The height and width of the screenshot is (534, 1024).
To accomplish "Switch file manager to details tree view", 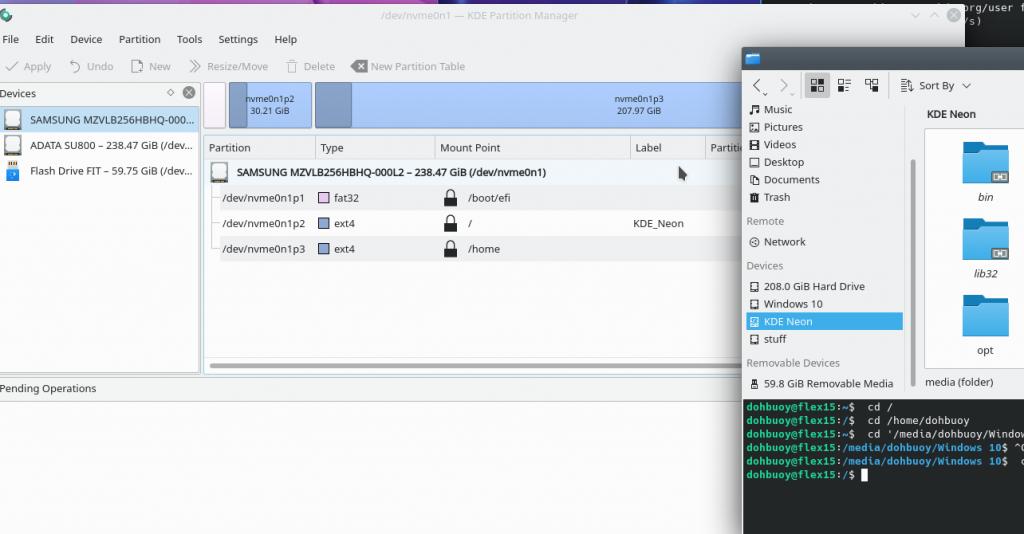I will pos(871,86).
